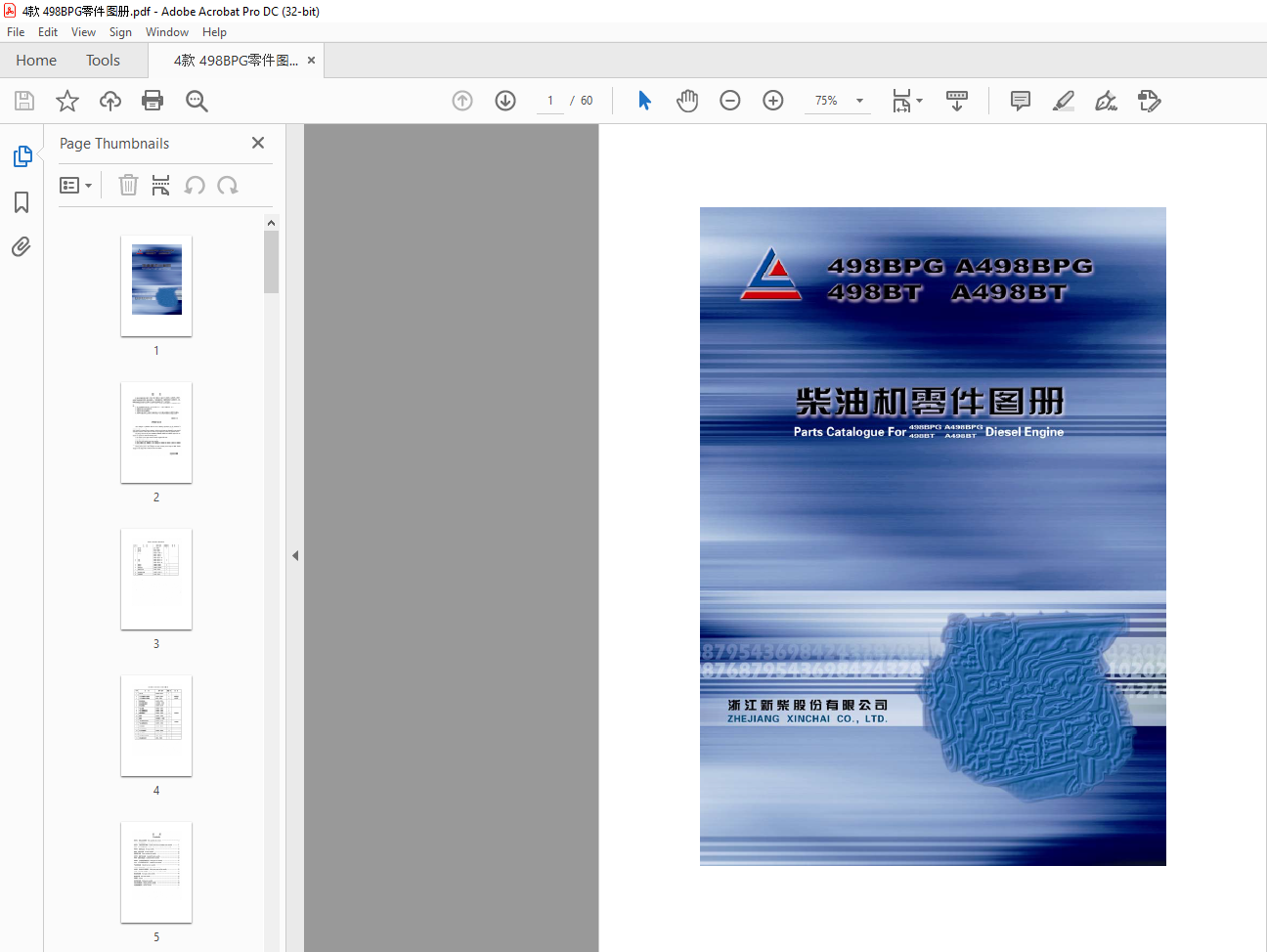
Task: Select page 1 thumbnail
Action: pyautogui.click(x=156, y=286)
